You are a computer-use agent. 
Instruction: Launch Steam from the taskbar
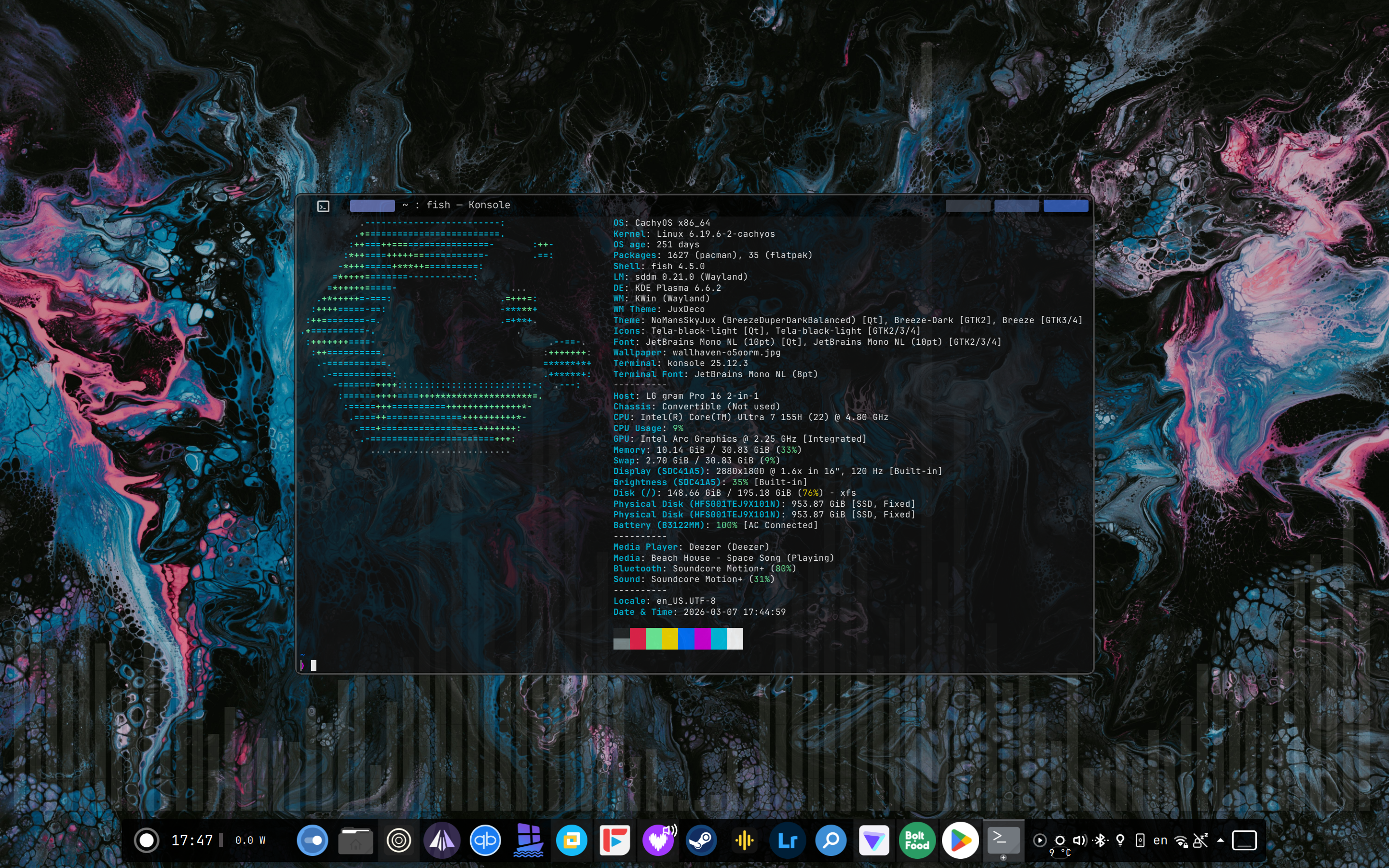[701, 841]
